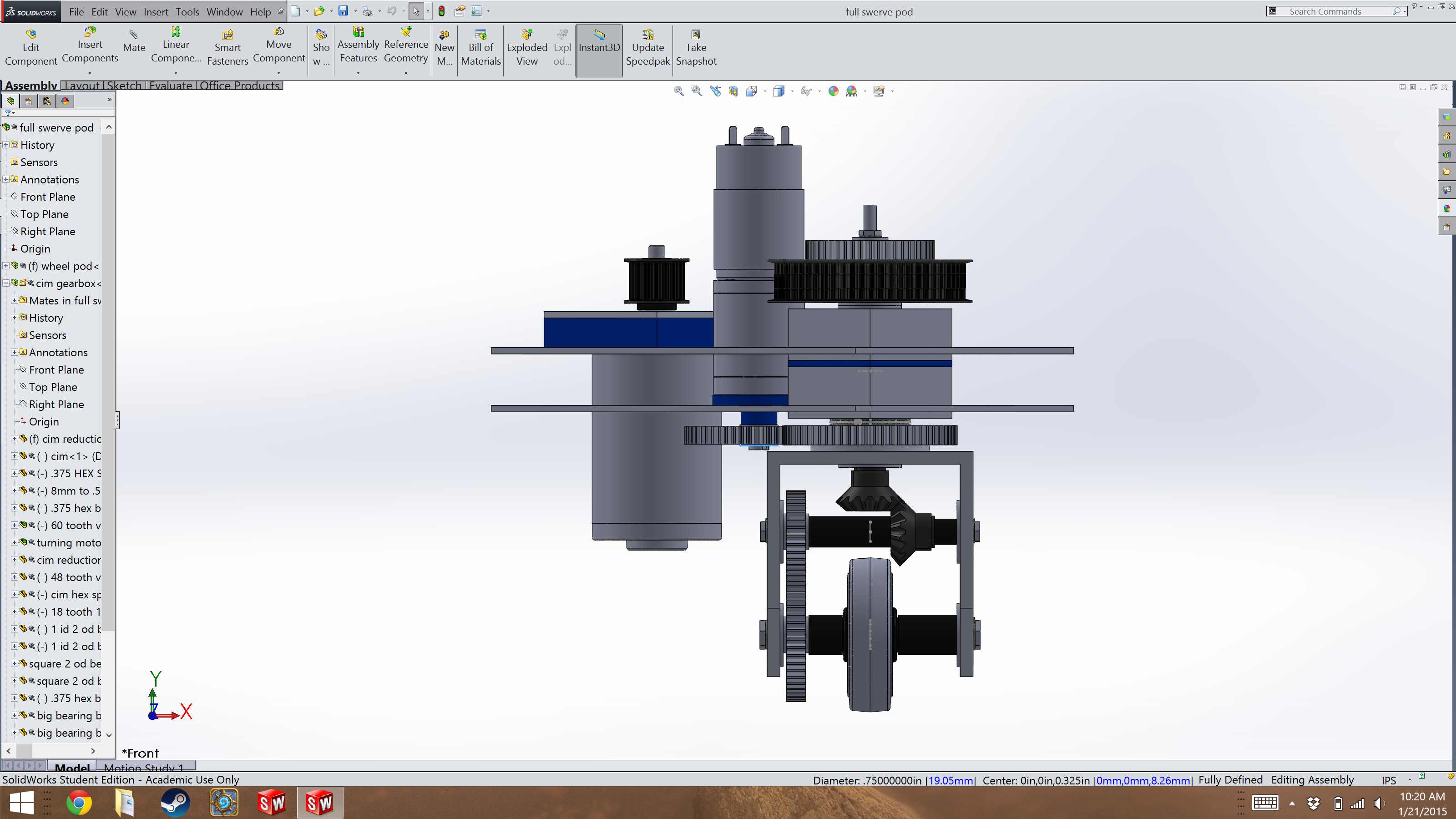Click the Open file toolbar icon
This screenshot has height=819, width=1456.
click(x=319, y=11)
